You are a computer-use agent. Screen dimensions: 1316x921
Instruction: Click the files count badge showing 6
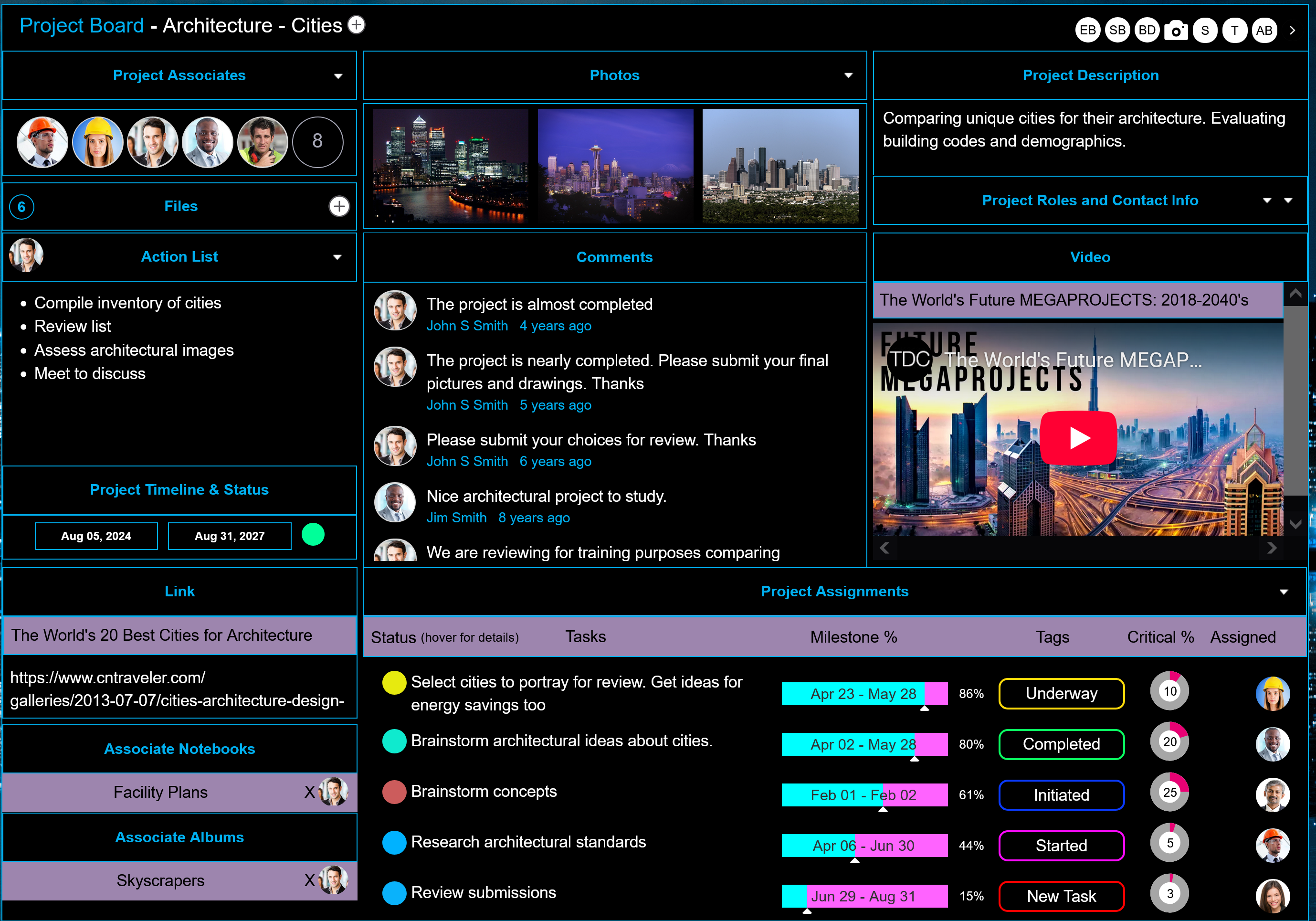(x=22, y=207)
